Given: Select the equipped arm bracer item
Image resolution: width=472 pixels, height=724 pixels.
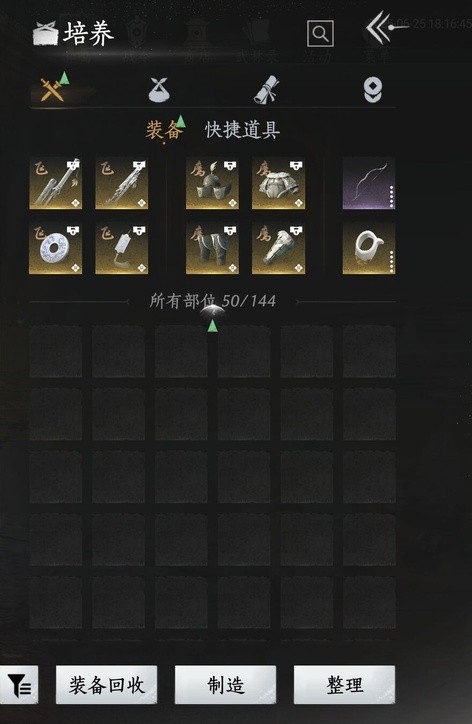Looking at the screenshot, I should click(x=278, y=248).
